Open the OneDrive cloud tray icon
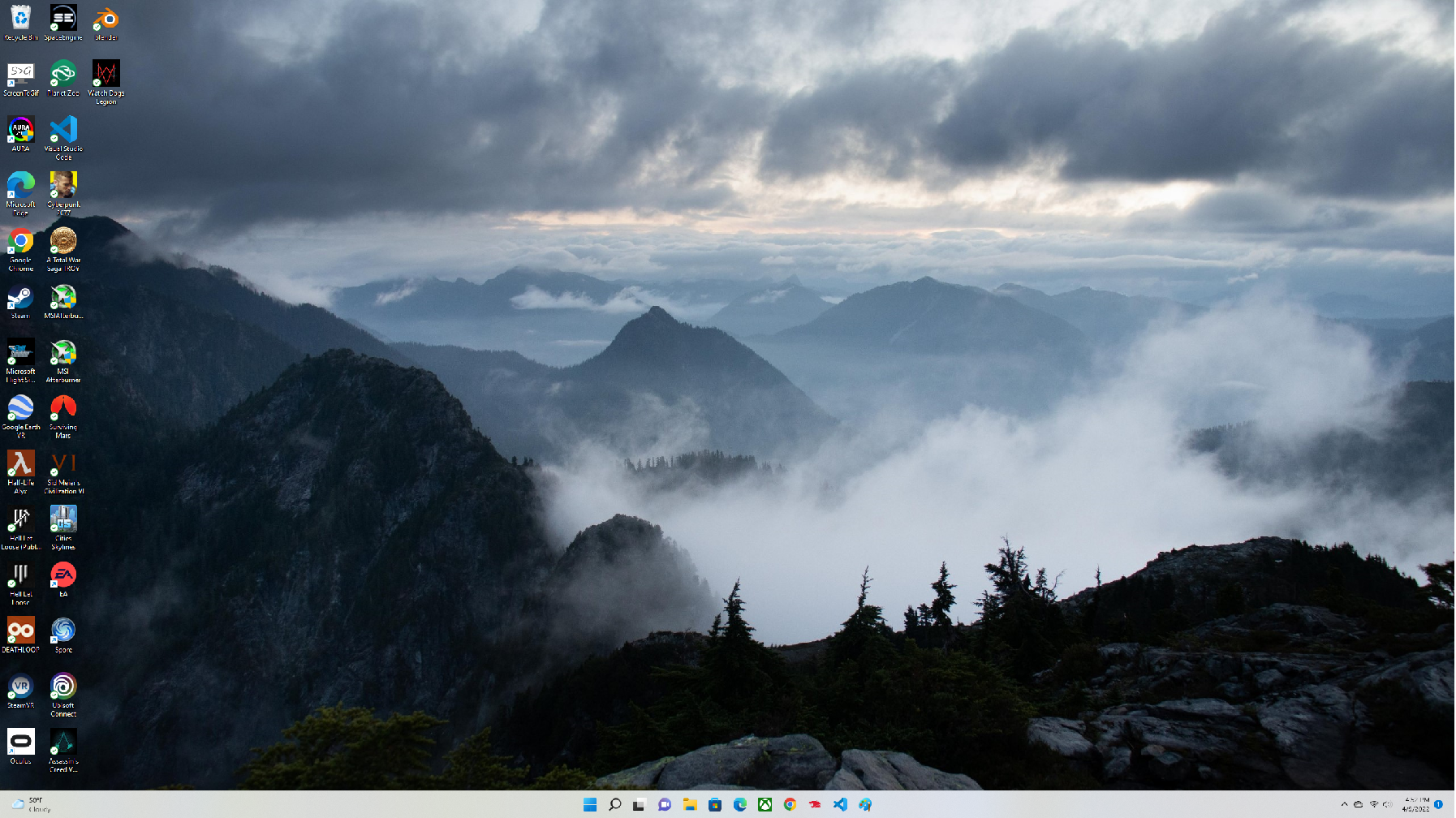 (x=1358, y=804)
